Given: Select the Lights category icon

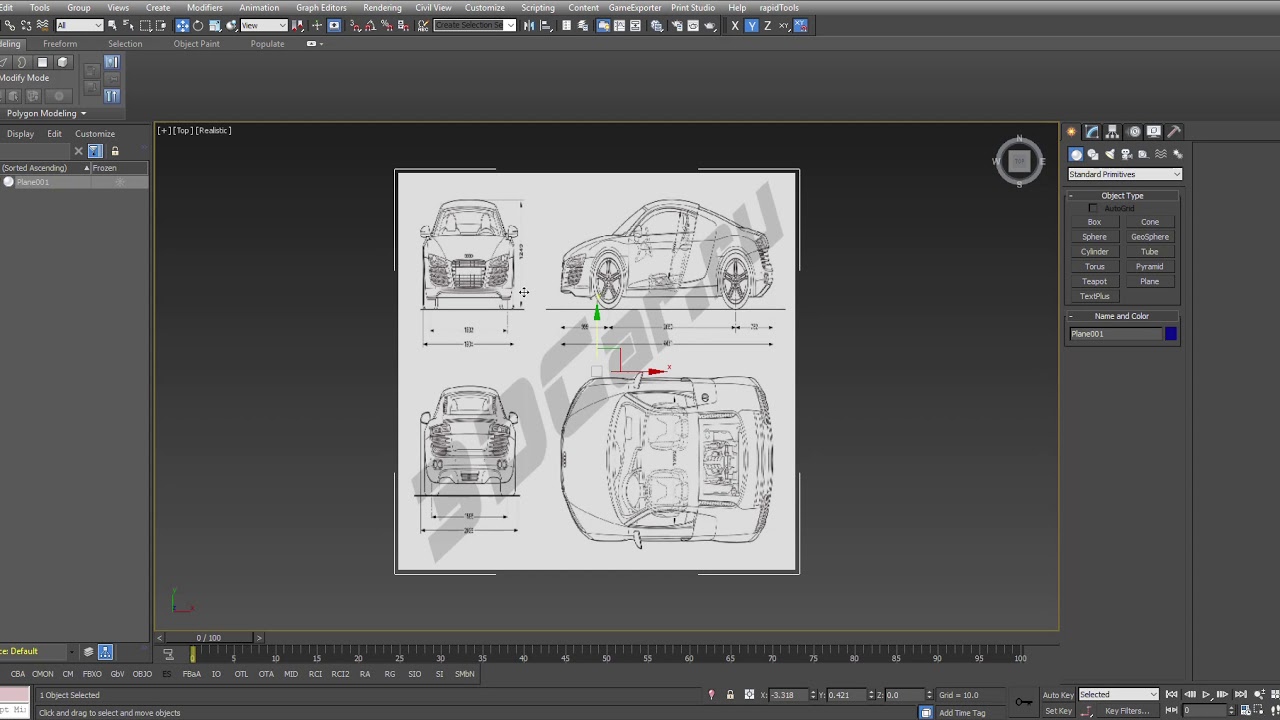Looking at the screenshot, I should (1110, 154).
